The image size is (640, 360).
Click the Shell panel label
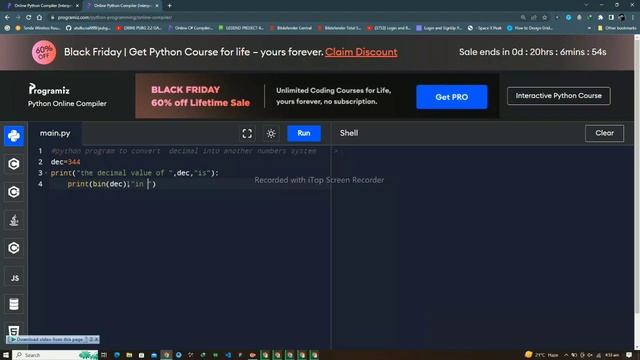pos(349,133)
